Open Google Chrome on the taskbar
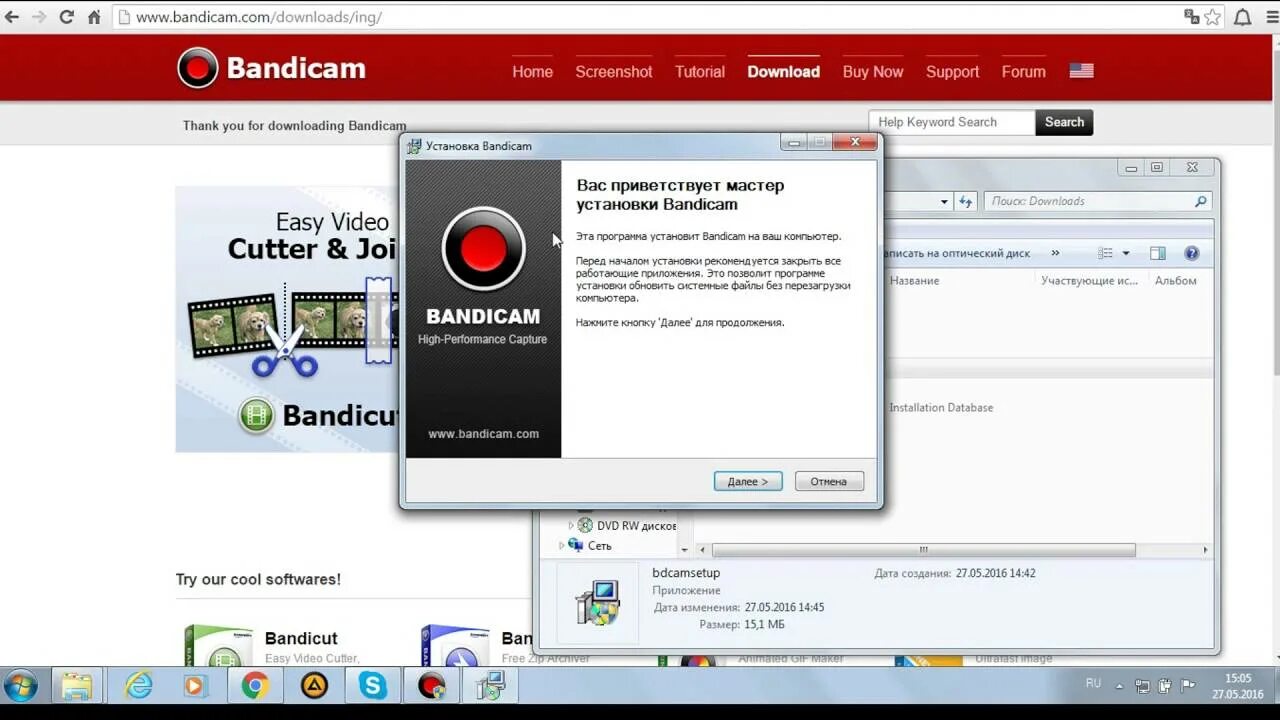The image size is (1280, 720). pos(254,687)
